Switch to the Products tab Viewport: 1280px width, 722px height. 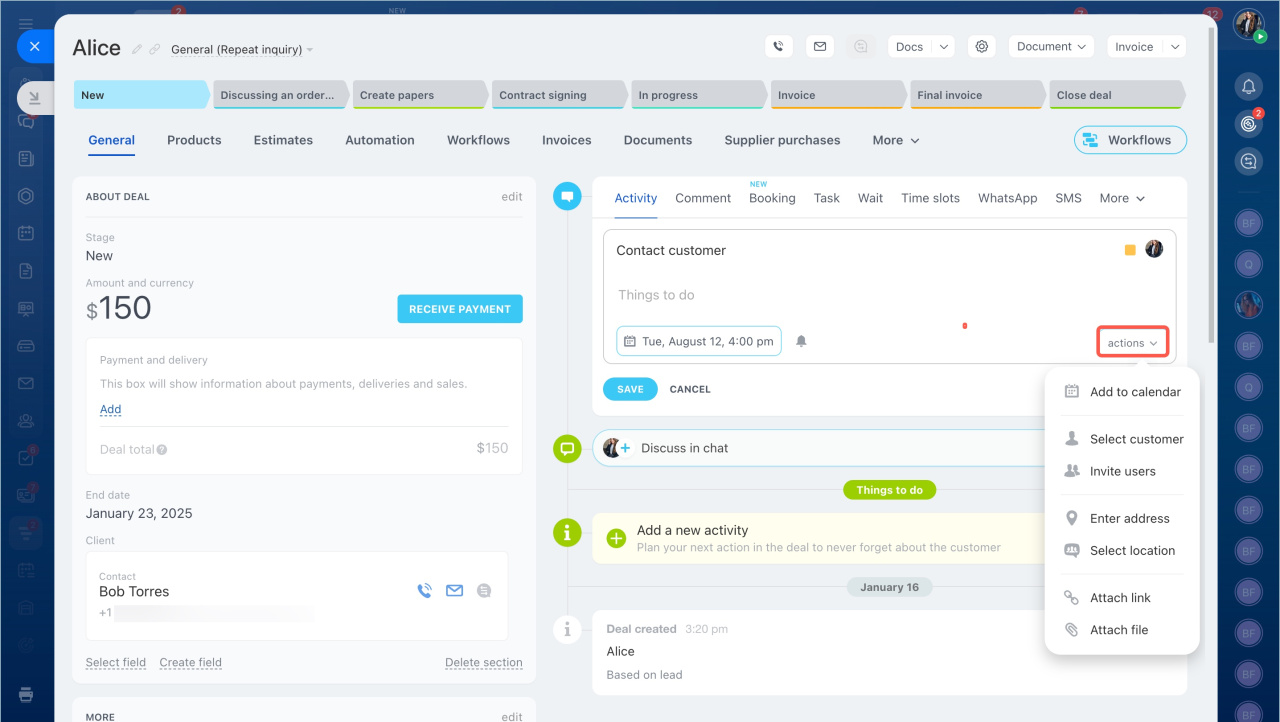[x=194, y=140]
